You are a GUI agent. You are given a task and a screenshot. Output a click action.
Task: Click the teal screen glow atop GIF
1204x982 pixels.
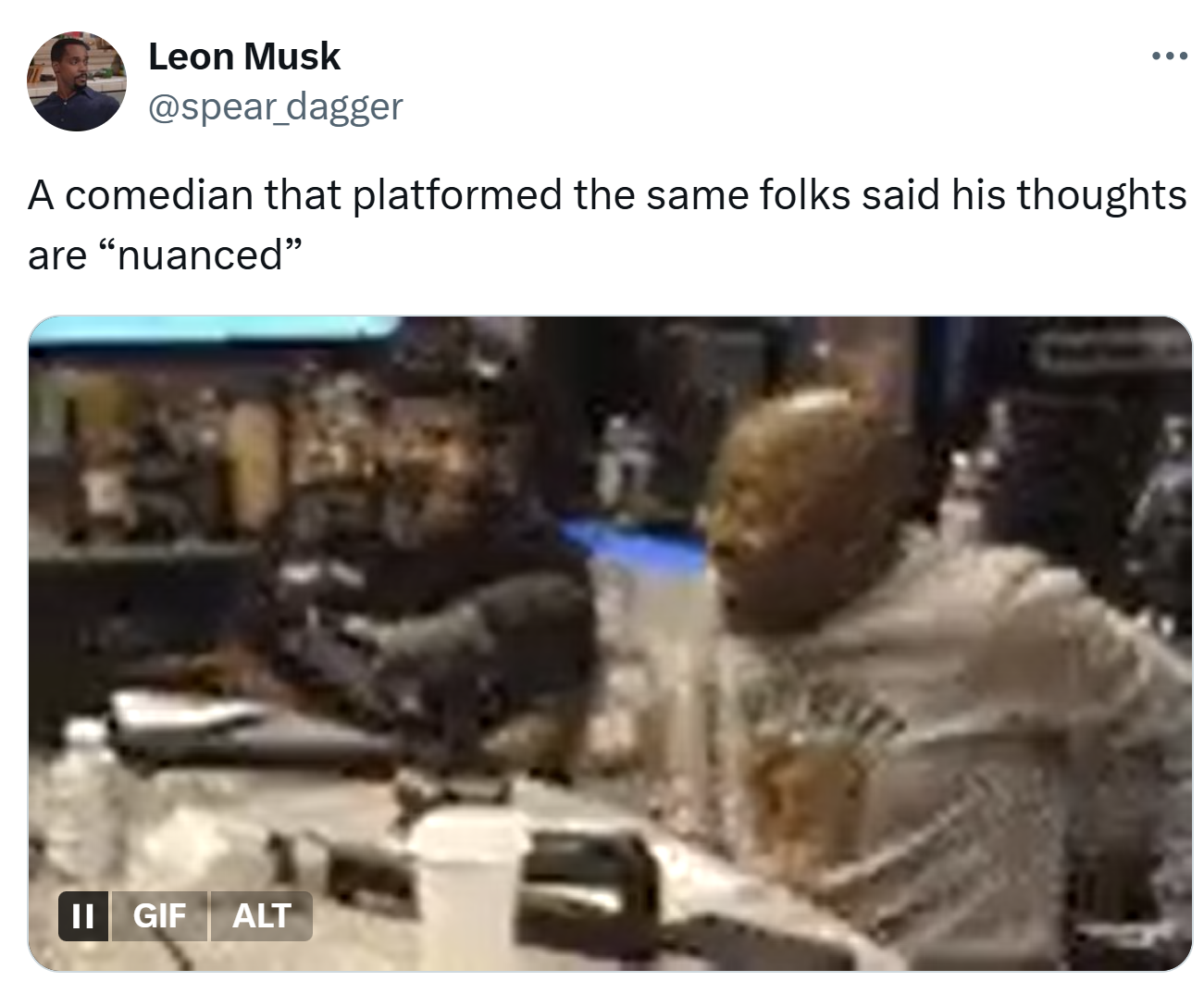tap(213, 330)
